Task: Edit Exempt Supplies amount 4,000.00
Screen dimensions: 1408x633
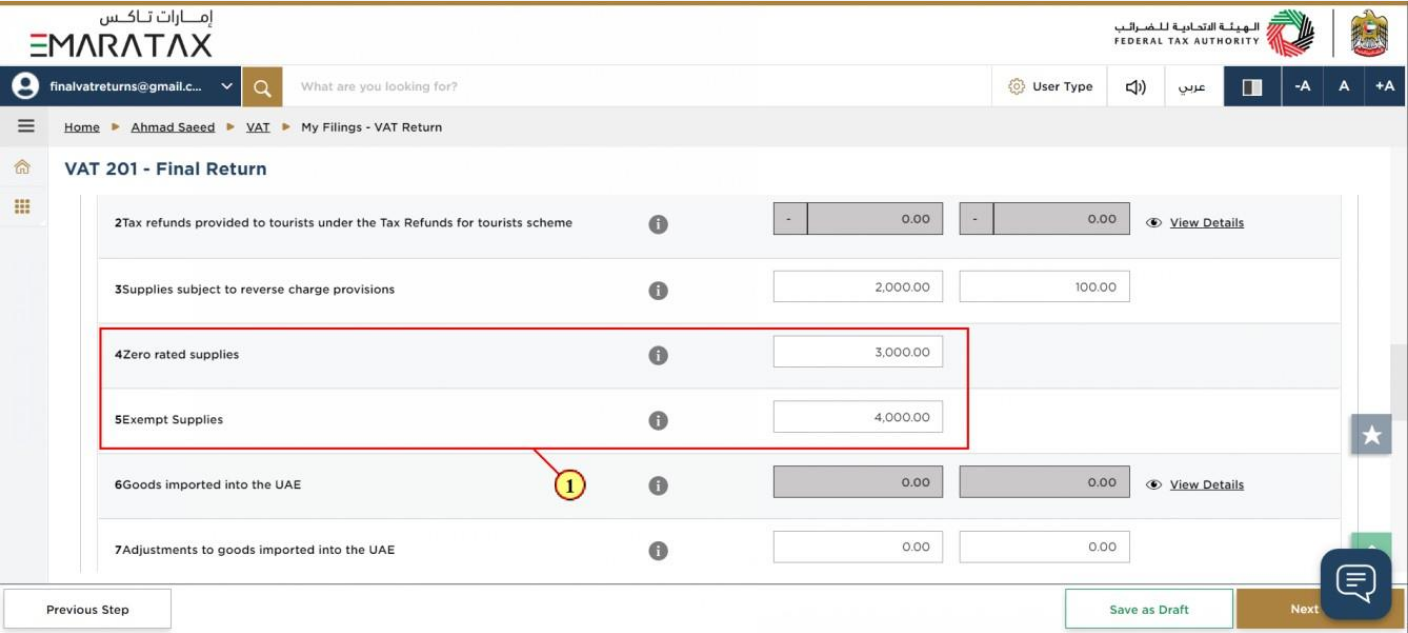Action: [x=858, y=417]
